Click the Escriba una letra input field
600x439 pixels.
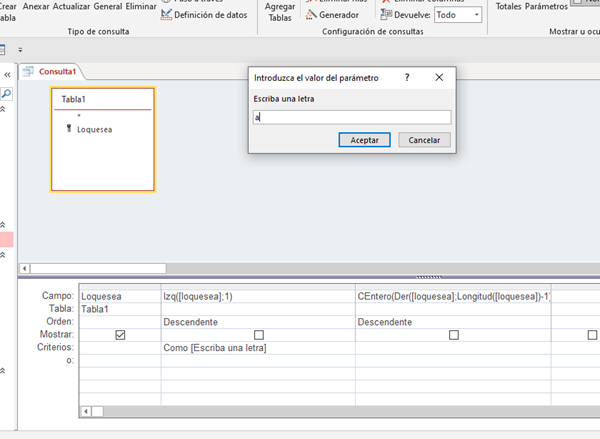(352, 117)
